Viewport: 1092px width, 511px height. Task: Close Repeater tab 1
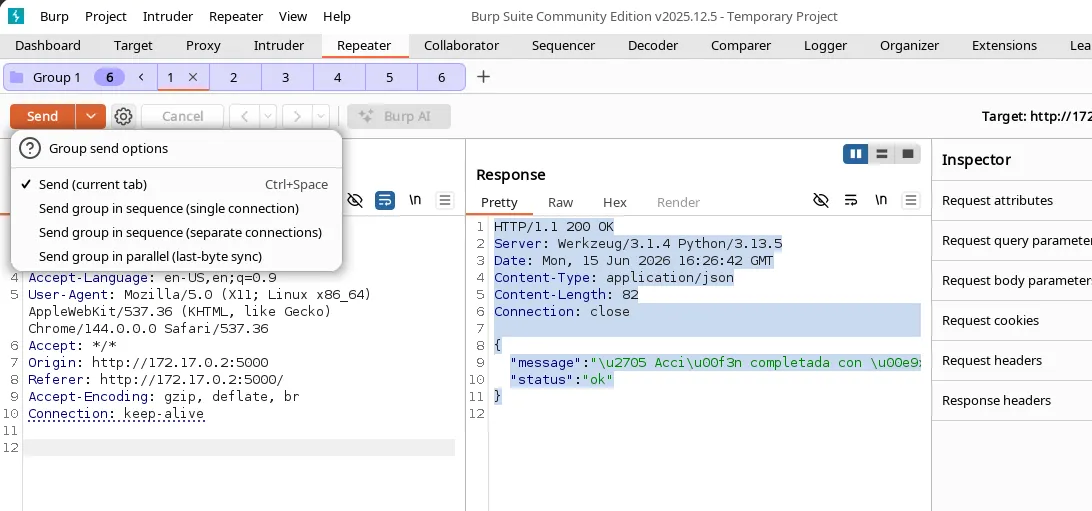(x=194, y=77)
